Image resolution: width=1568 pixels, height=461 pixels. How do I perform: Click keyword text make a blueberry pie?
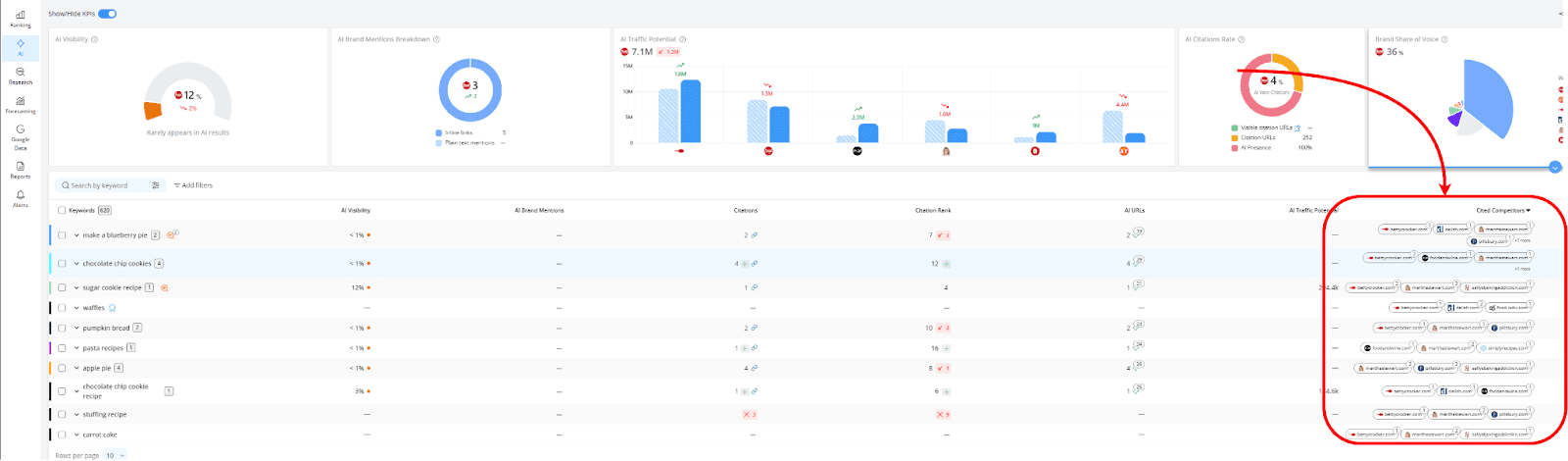click(x=115, y=235)
